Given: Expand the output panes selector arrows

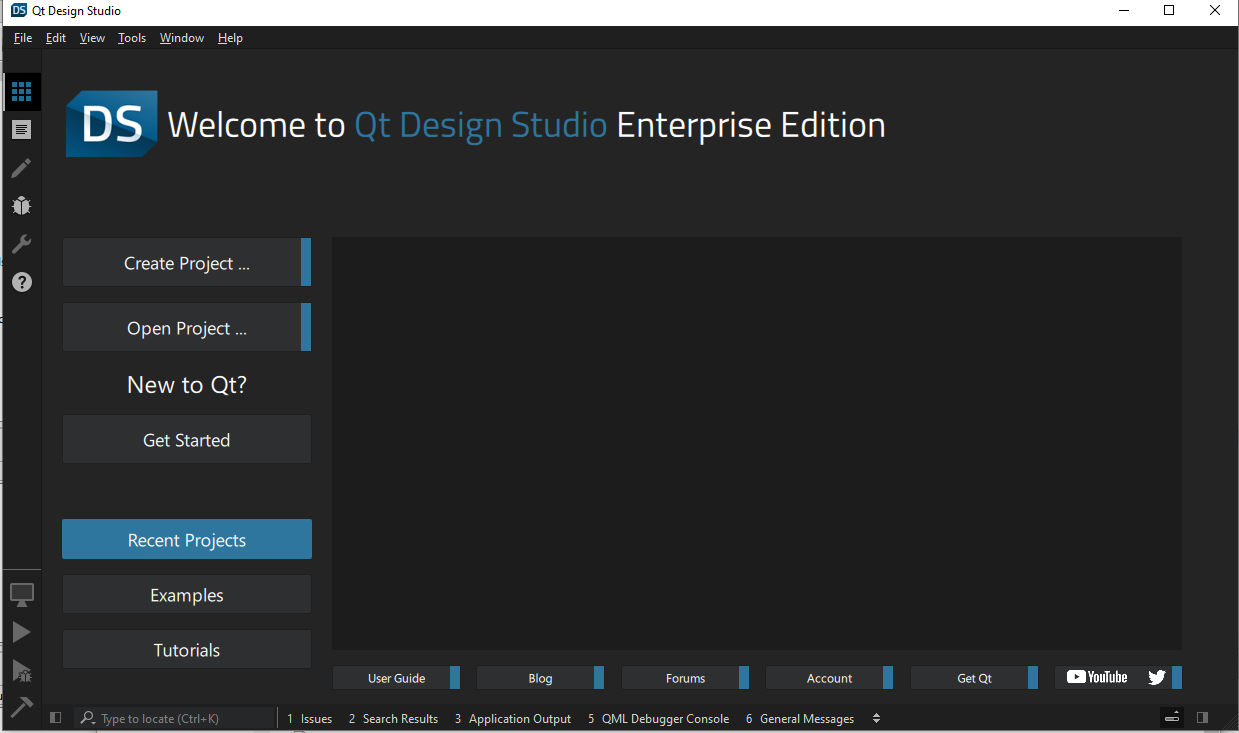Looking at the screenshot, I should (876, 718).
